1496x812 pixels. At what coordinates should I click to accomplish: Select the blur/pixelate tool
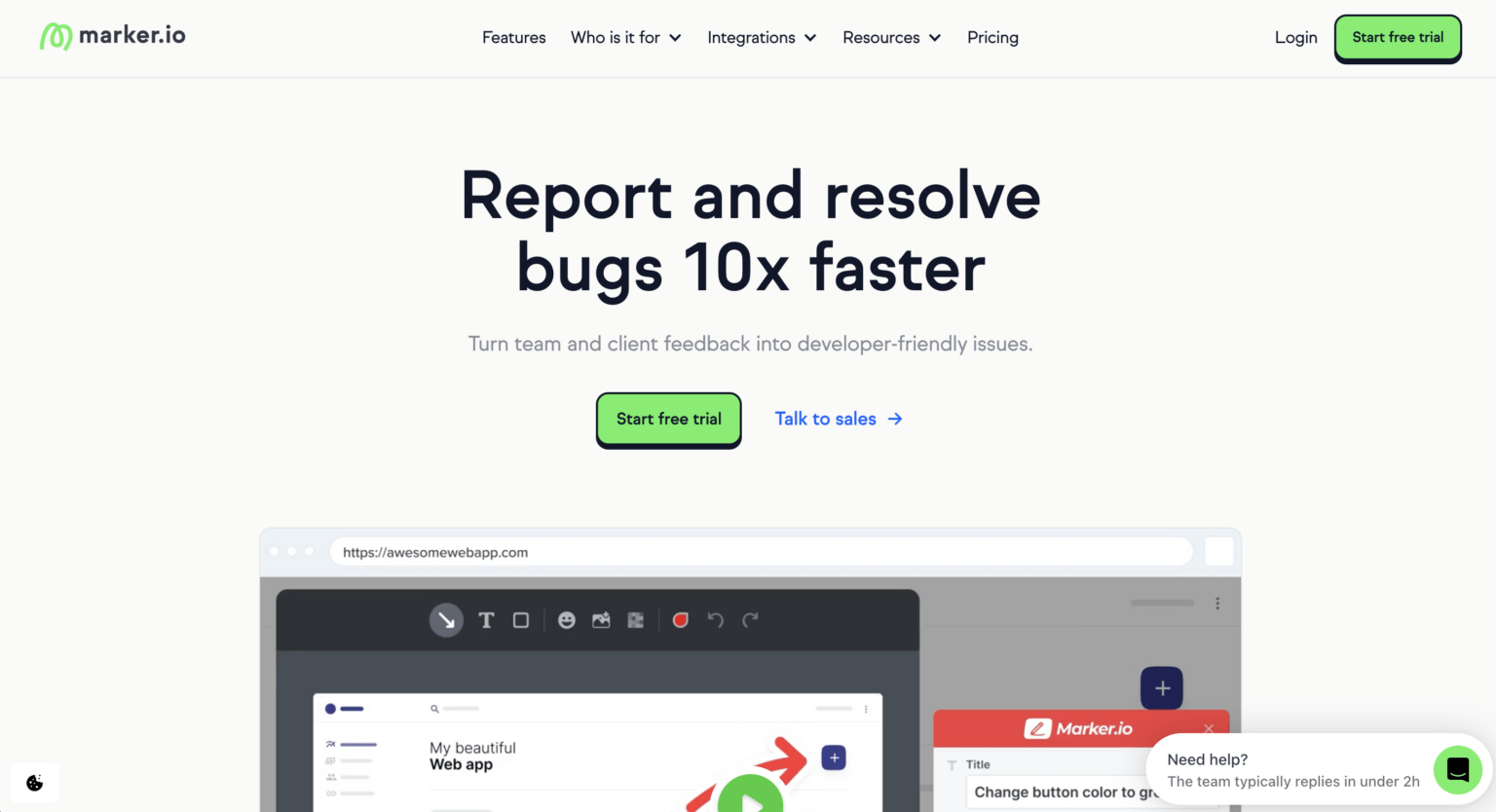click(636, 620)
